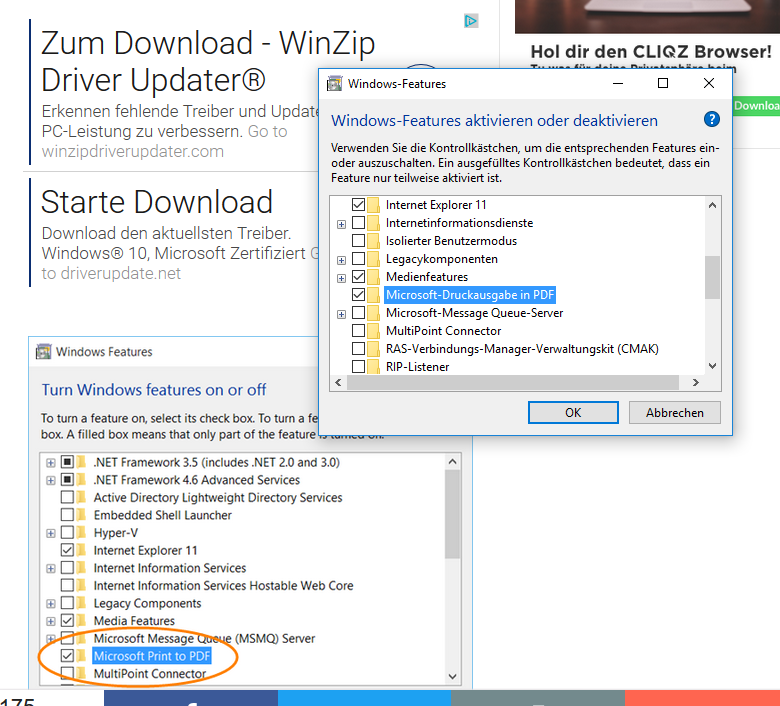Screen dimensions: 780x706
Task: Open the Zum Download WinZip Driver Updater ad
Action: click(208, 61)
